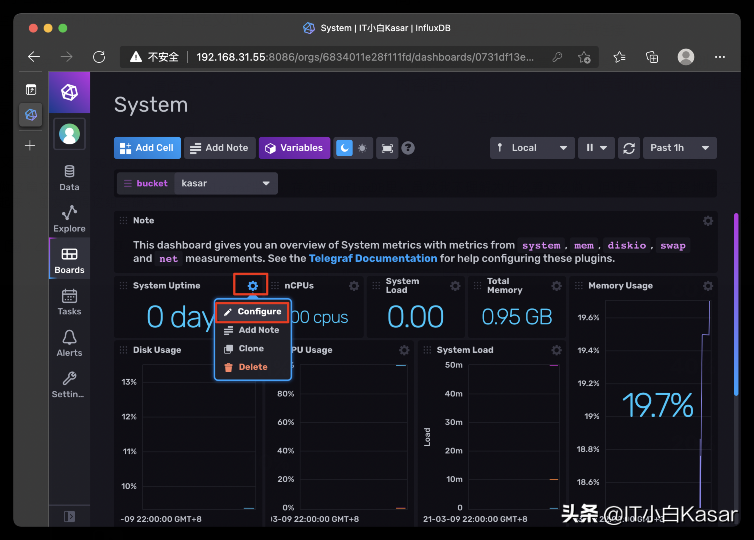
Task: Open the auto-refresh pause dropdown
Action: tap(596, 148)
